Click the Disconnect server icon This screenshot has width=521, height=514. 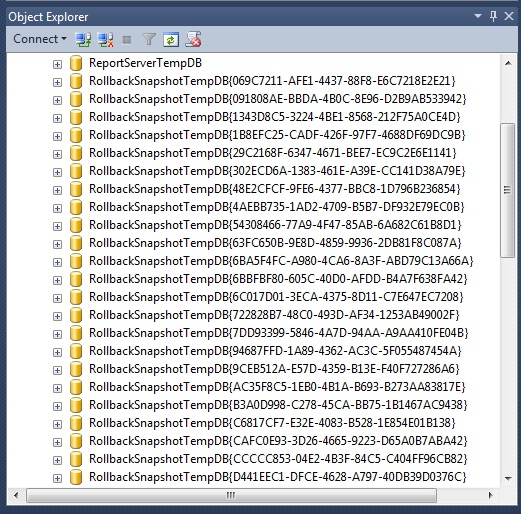click(105, 40)
